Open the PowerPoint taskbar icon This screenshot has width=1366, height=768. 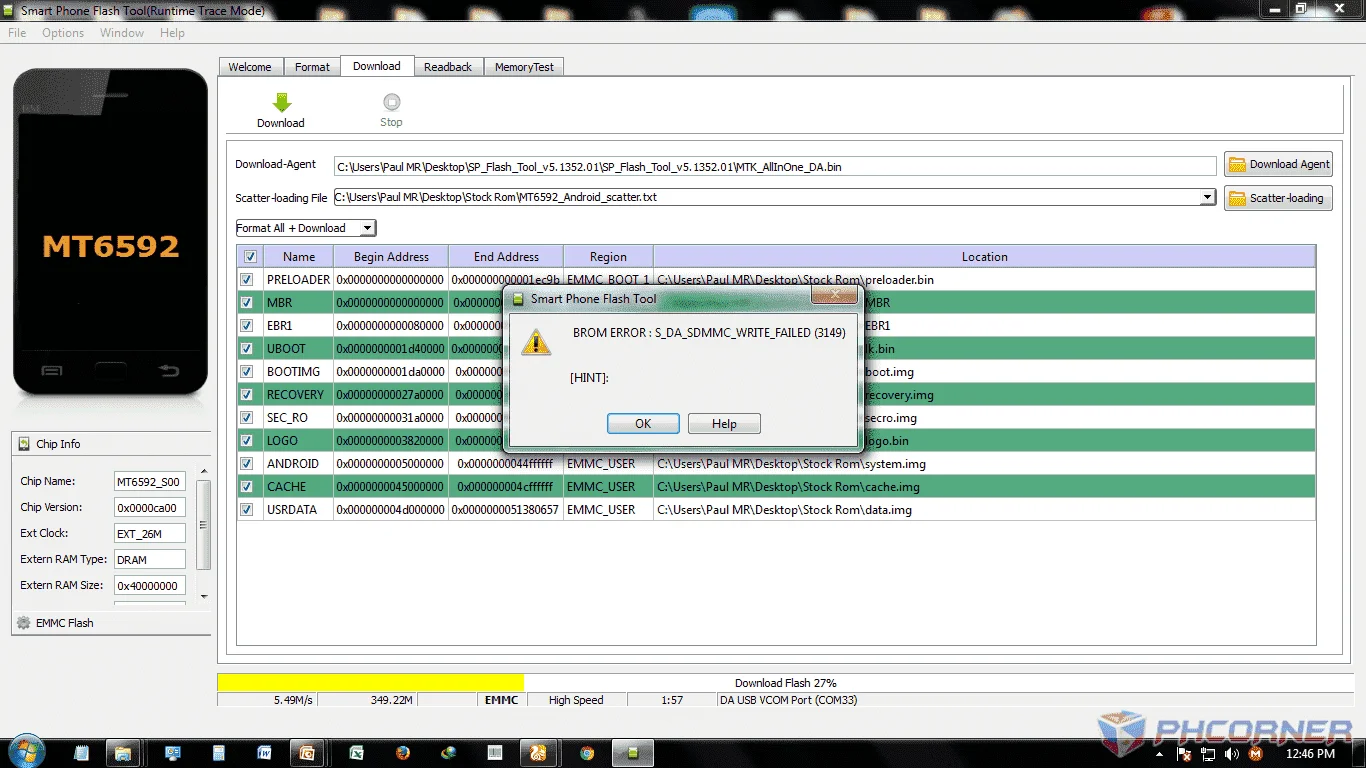[308, 753]
